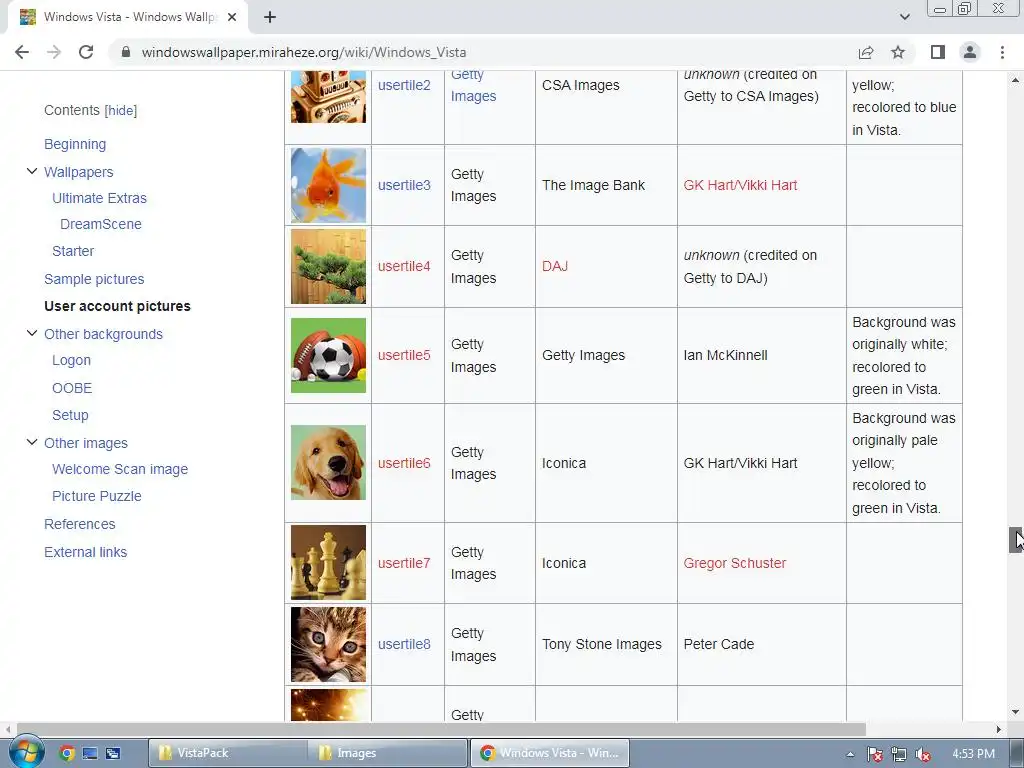This screenshot has width=1024, height=768.
Task: Go to Logon section
Action: pos(71,360)
